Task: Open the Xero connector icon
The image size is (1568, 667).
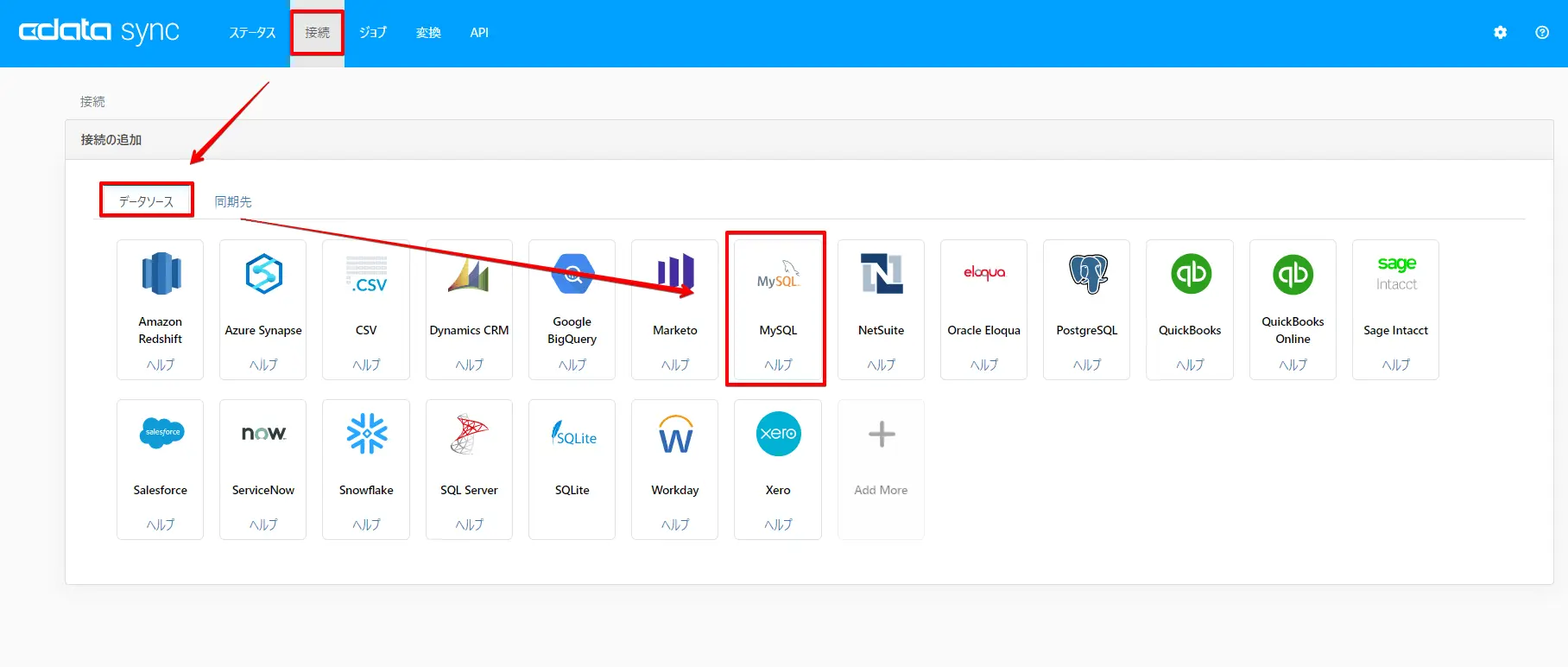Action: pos(778,434)
